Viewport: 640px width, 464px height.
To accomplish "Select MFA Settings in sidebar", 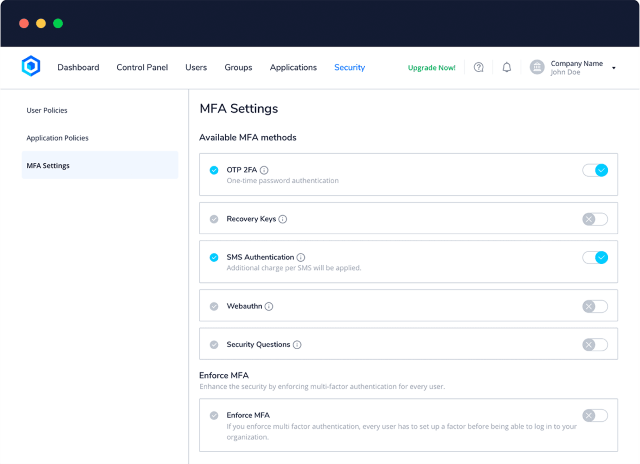I will click(100, 165).
